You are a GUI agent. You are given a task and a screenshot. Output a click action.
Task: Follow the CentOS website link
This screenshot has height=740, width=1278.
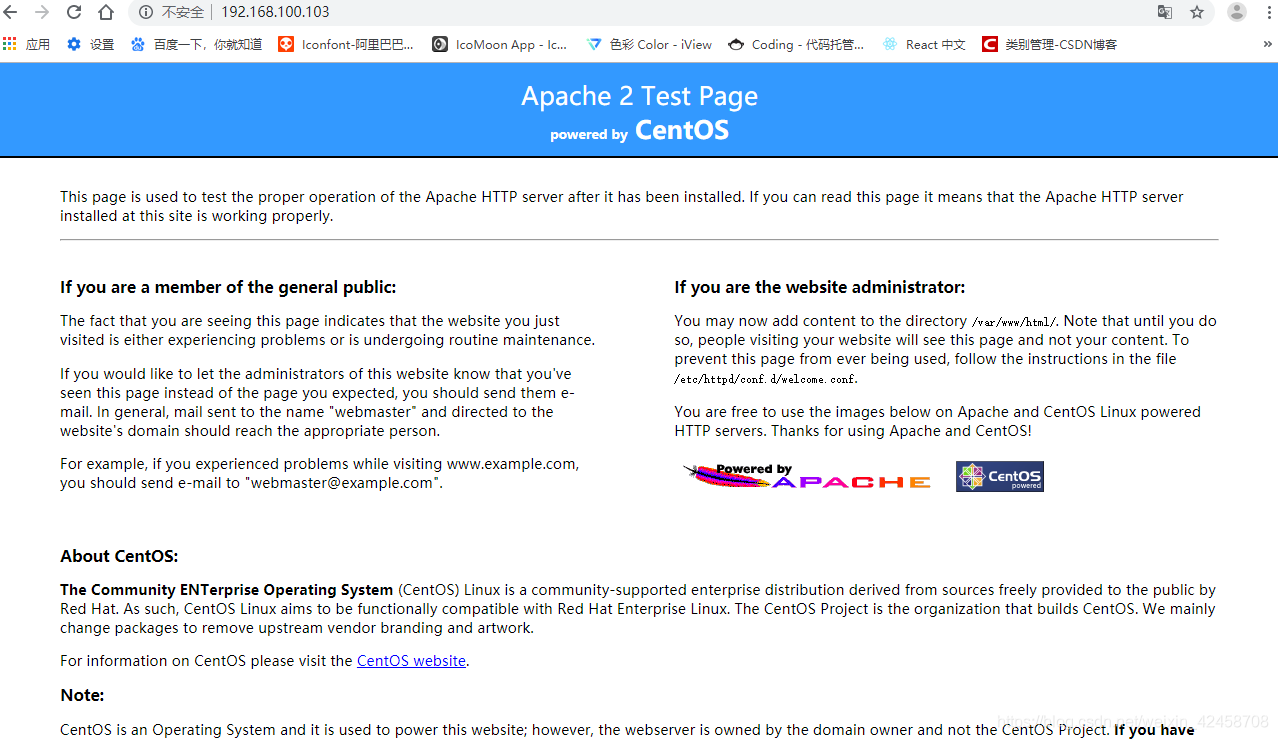click(411, 661)
